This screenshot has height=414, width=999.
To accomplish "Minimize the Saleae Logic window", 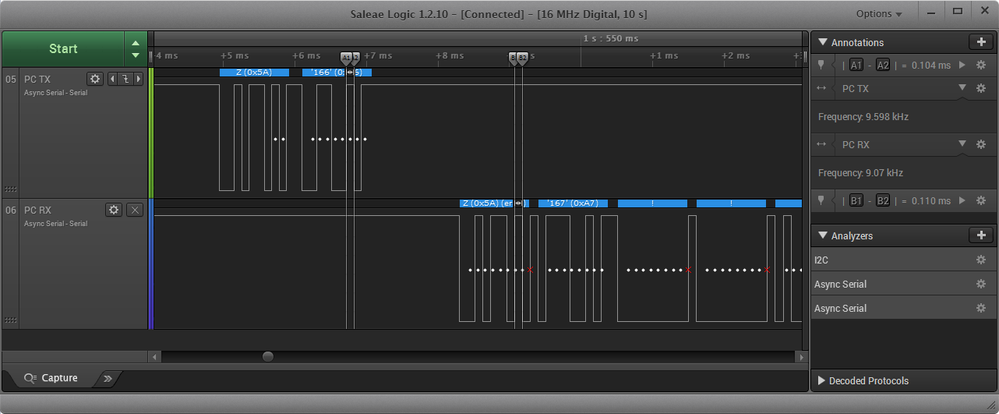I will 931,11.
